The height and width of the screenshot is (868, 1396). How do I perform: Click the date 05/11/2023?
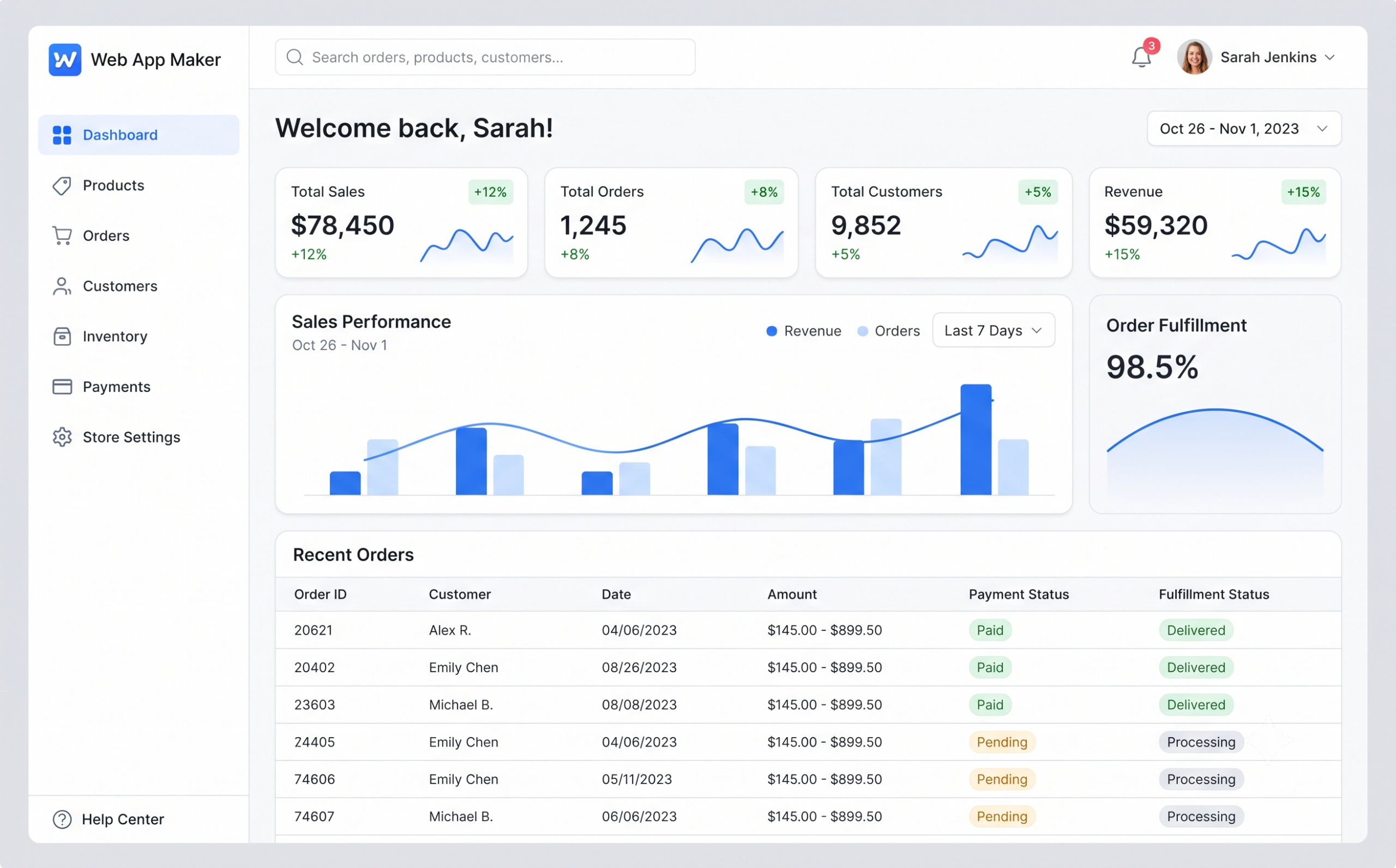click(636, 780)
